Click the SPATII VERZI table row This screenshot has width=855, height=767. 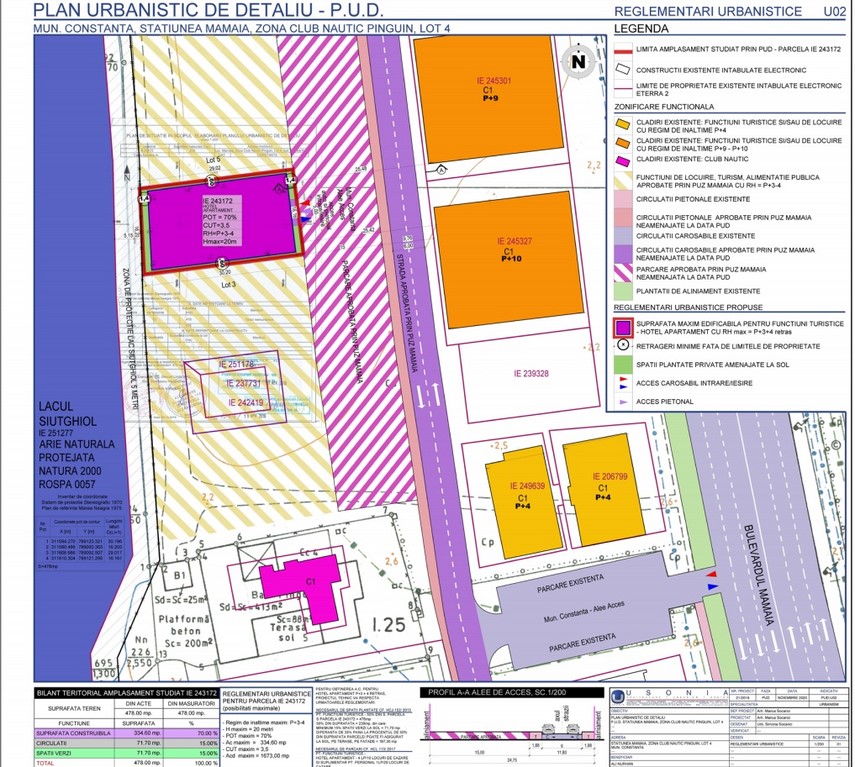(127, 753)
